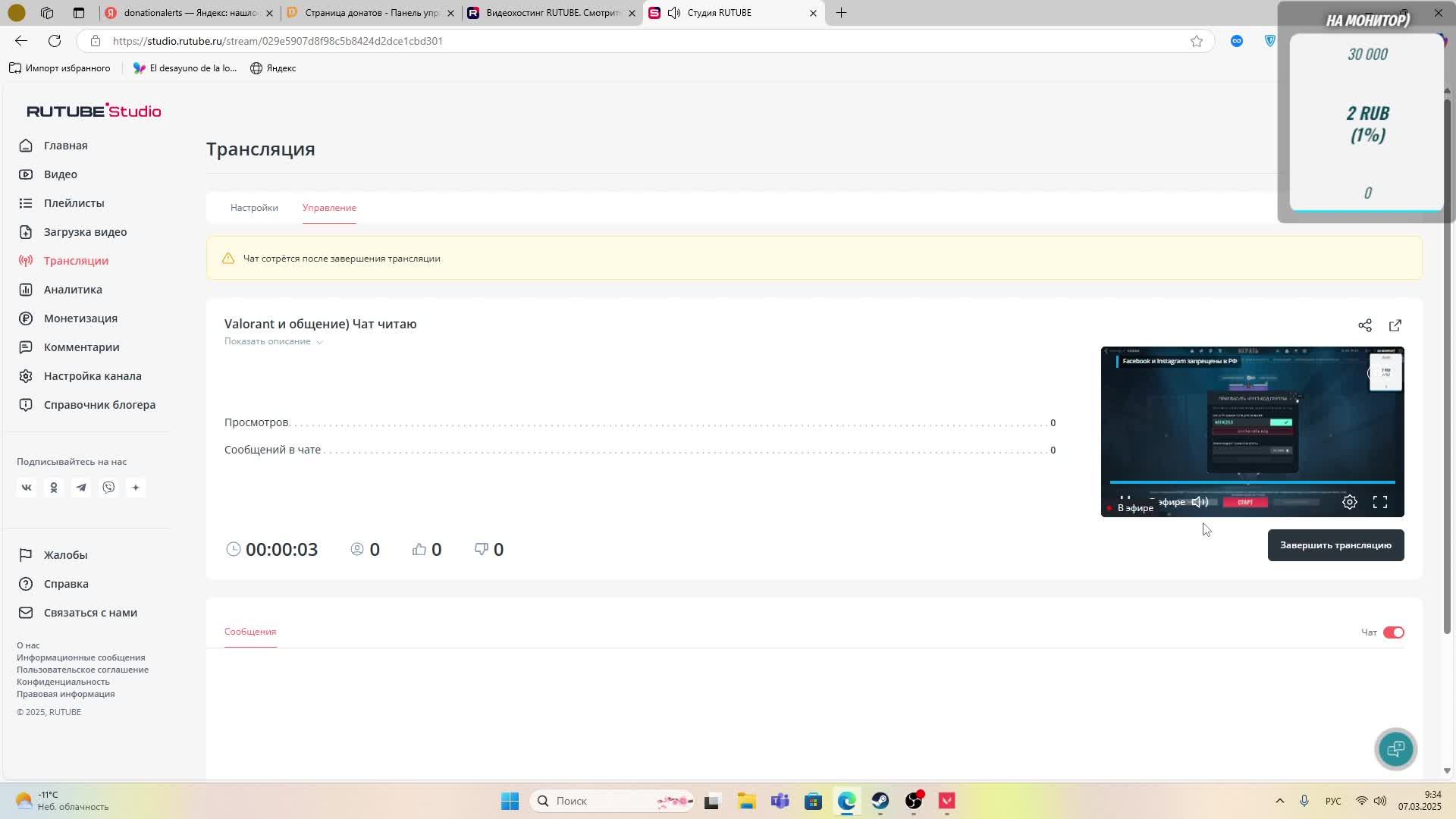The image size is (1456, 819).
Task: Toggle the Чат switch off
Action: 1394,632
